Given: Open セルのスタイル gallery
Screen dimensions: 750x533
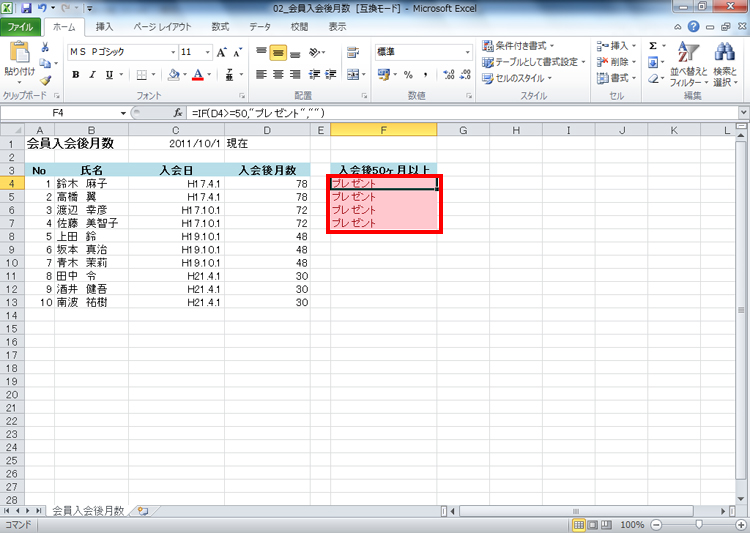Looking at the screenshot, I should (517, 78).
